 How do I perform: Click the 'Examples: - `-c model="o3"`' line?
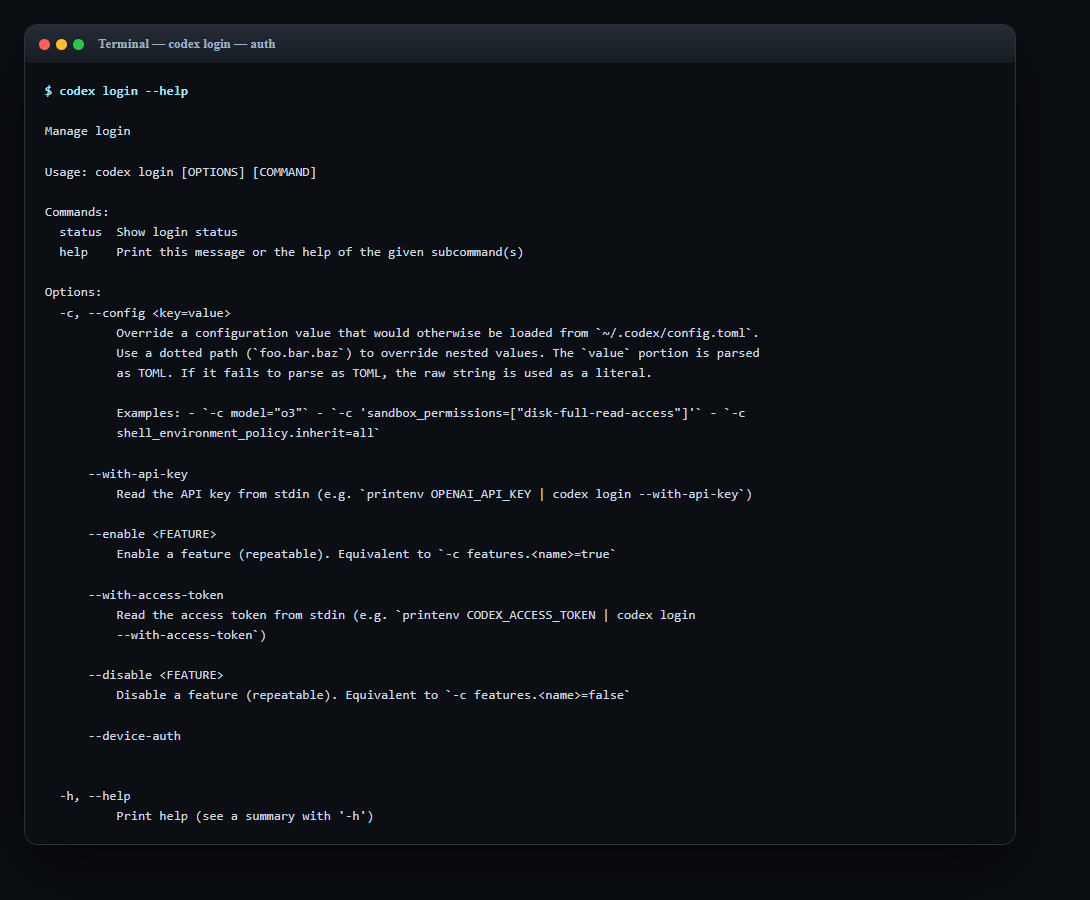coord(430,413)
